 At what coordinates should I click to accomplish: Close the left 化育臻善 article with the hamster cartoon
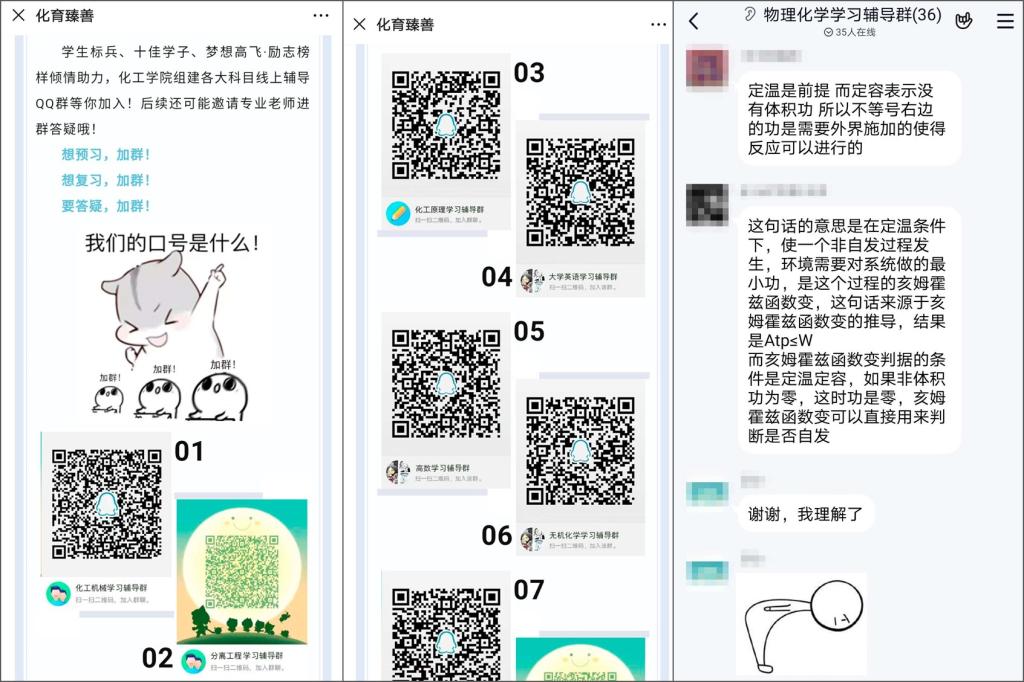tap(18, 15)
